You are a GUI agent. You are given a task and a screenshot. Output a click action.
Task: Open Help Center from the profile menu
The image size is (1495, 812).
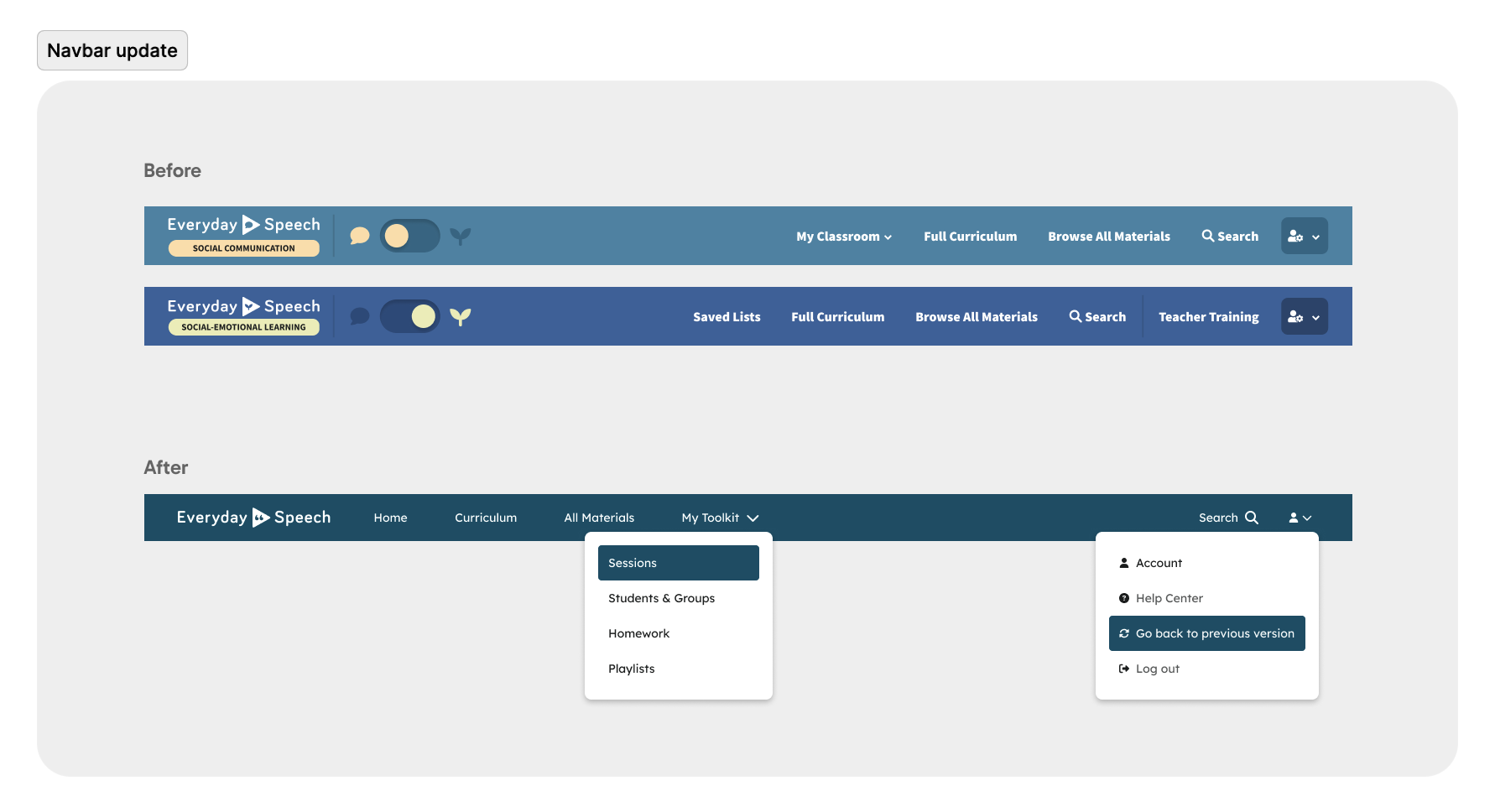coord(1207,598)
